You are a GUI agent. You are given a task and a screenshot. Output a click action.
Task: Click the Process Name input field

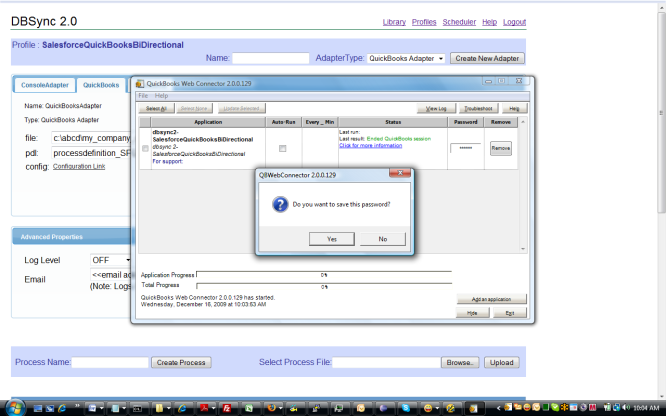(109, 362)
